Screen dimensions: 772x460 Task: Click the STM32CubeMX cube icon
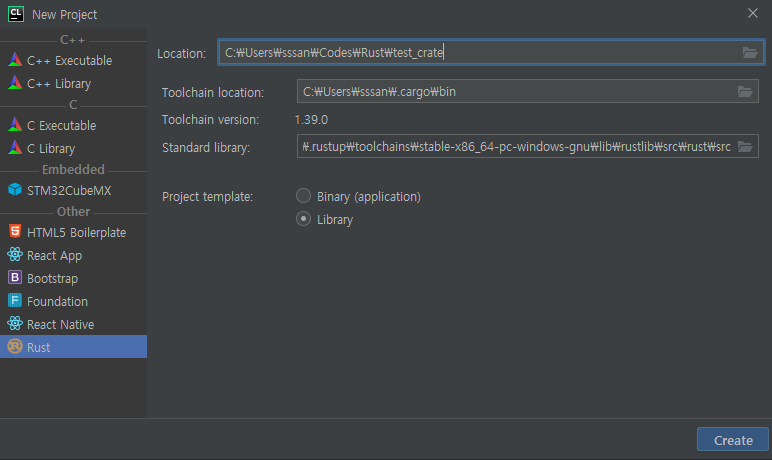tap(15, 190)
